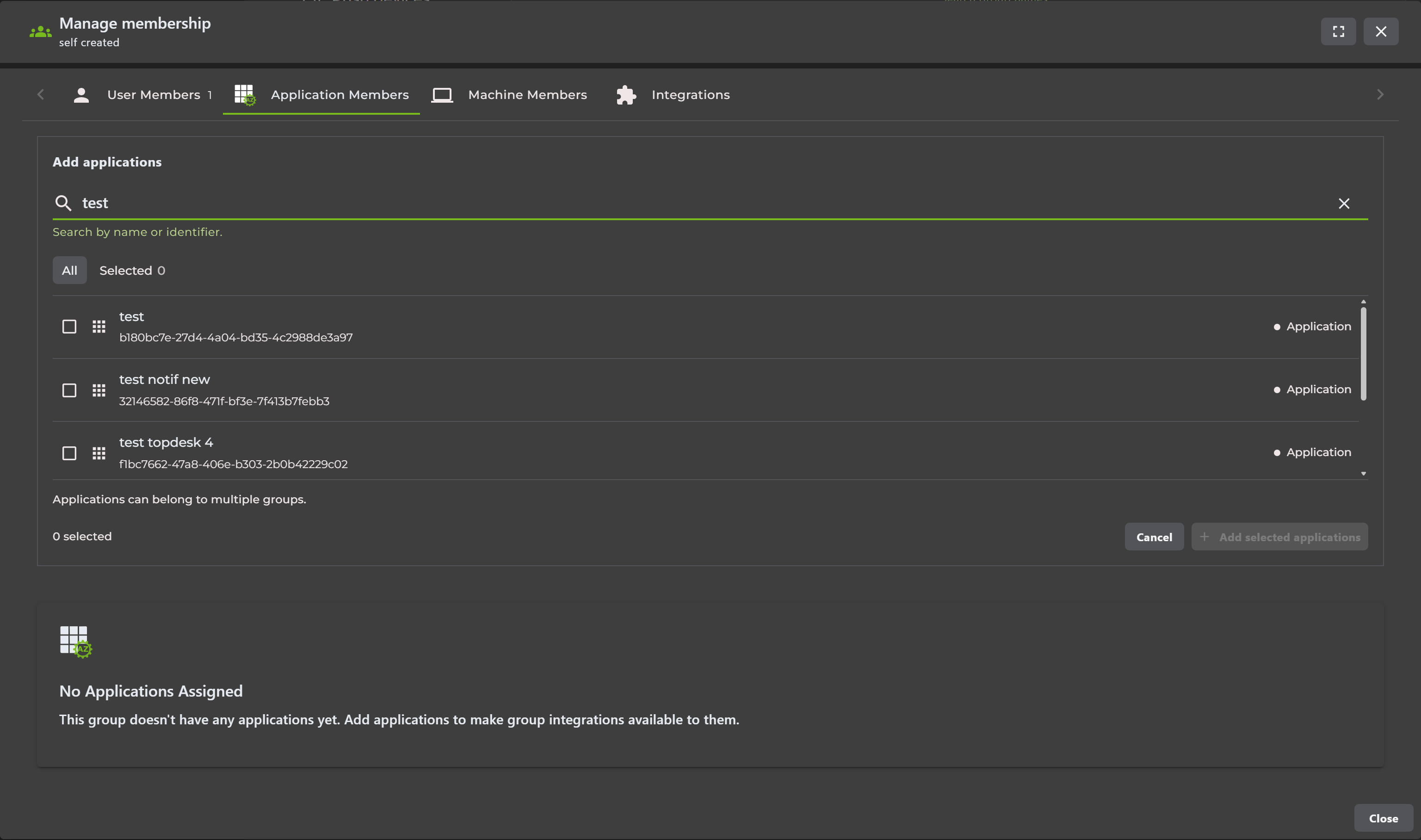Click the 'test notif new' application name
Image resolution: width=1421 pixels, height=840 pixels.
point(164,380)
